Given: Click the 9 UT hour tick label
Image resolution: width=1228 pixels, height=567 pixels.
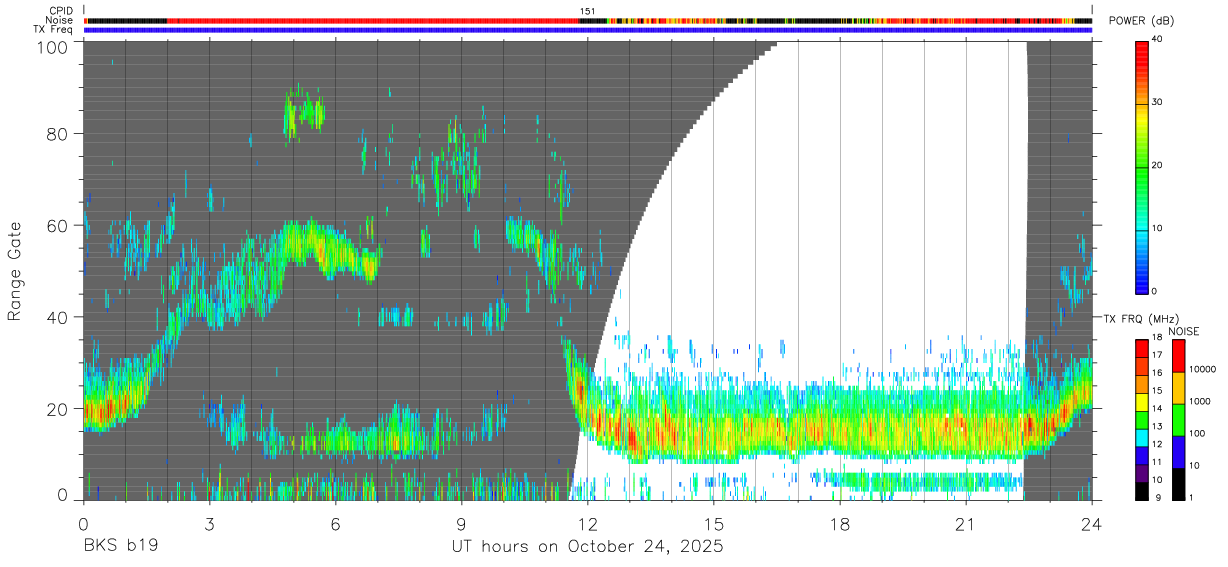Looking at the screenshot, I should (x=461, y=524).
